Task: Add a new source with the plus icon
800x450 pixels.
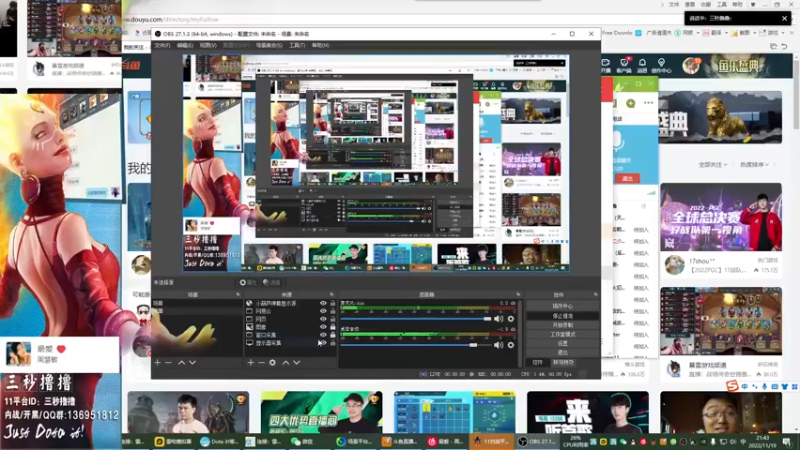Action: (x=251, y=362)
